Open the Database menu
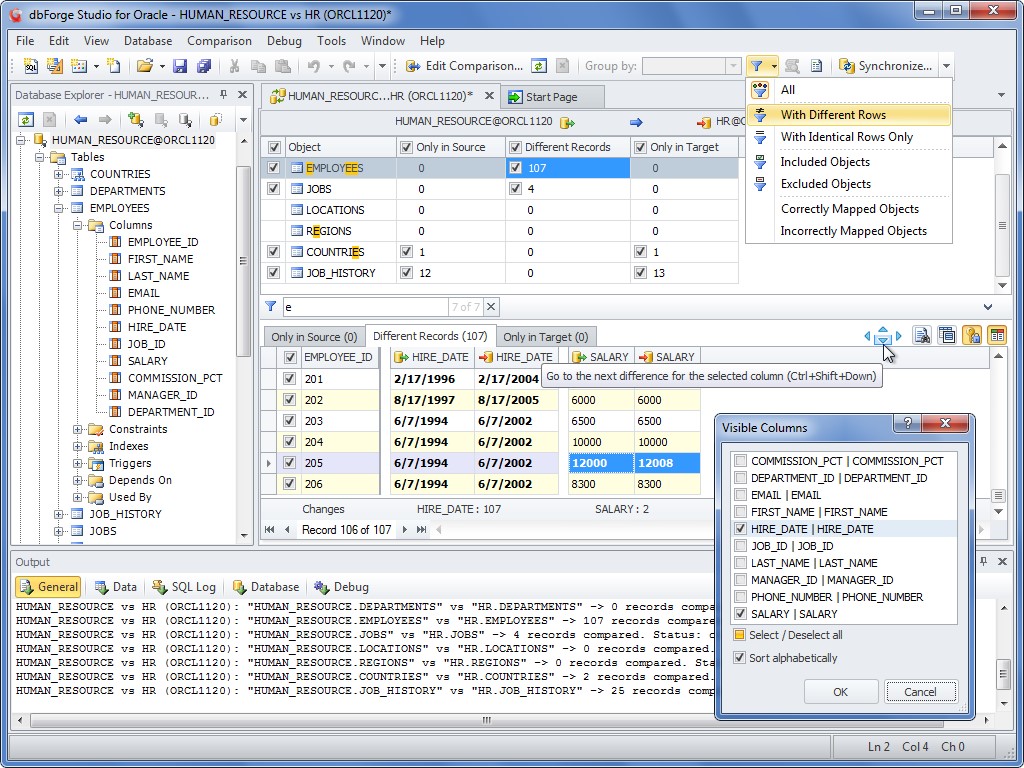 click(x=148, y=40)
